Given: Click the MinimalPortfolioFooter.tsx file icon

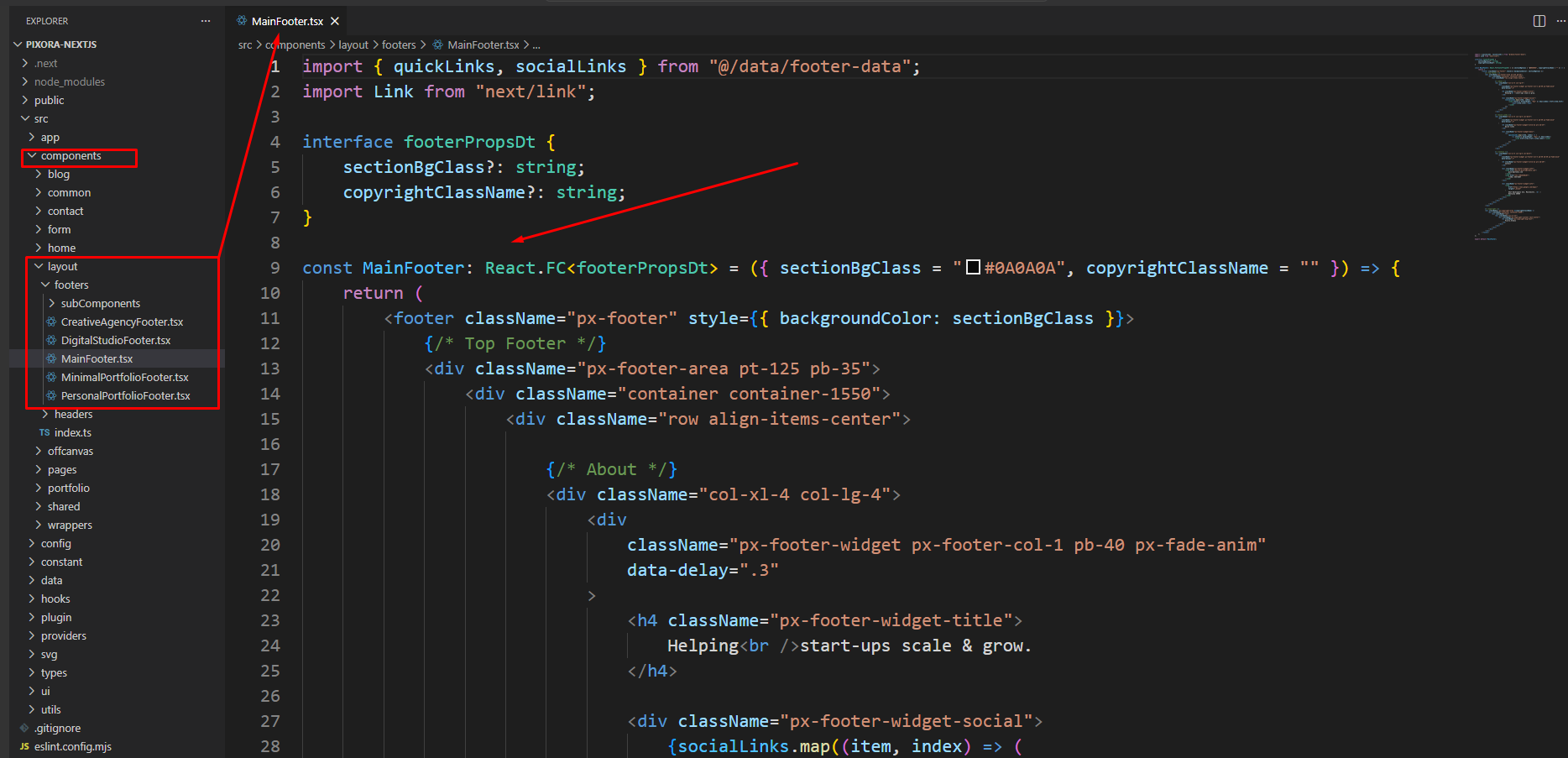Looking at the screenshot, I should point(51,378).
